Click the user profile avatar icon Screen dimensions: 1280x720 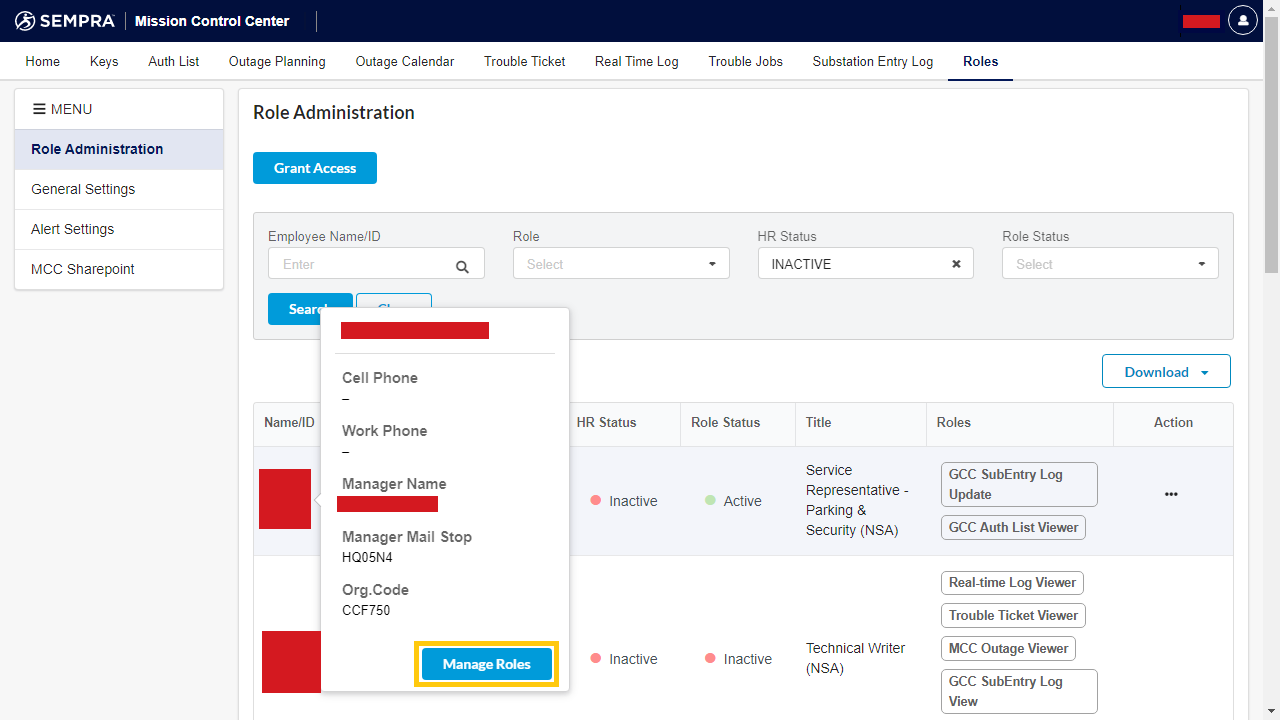(1242, 20)
